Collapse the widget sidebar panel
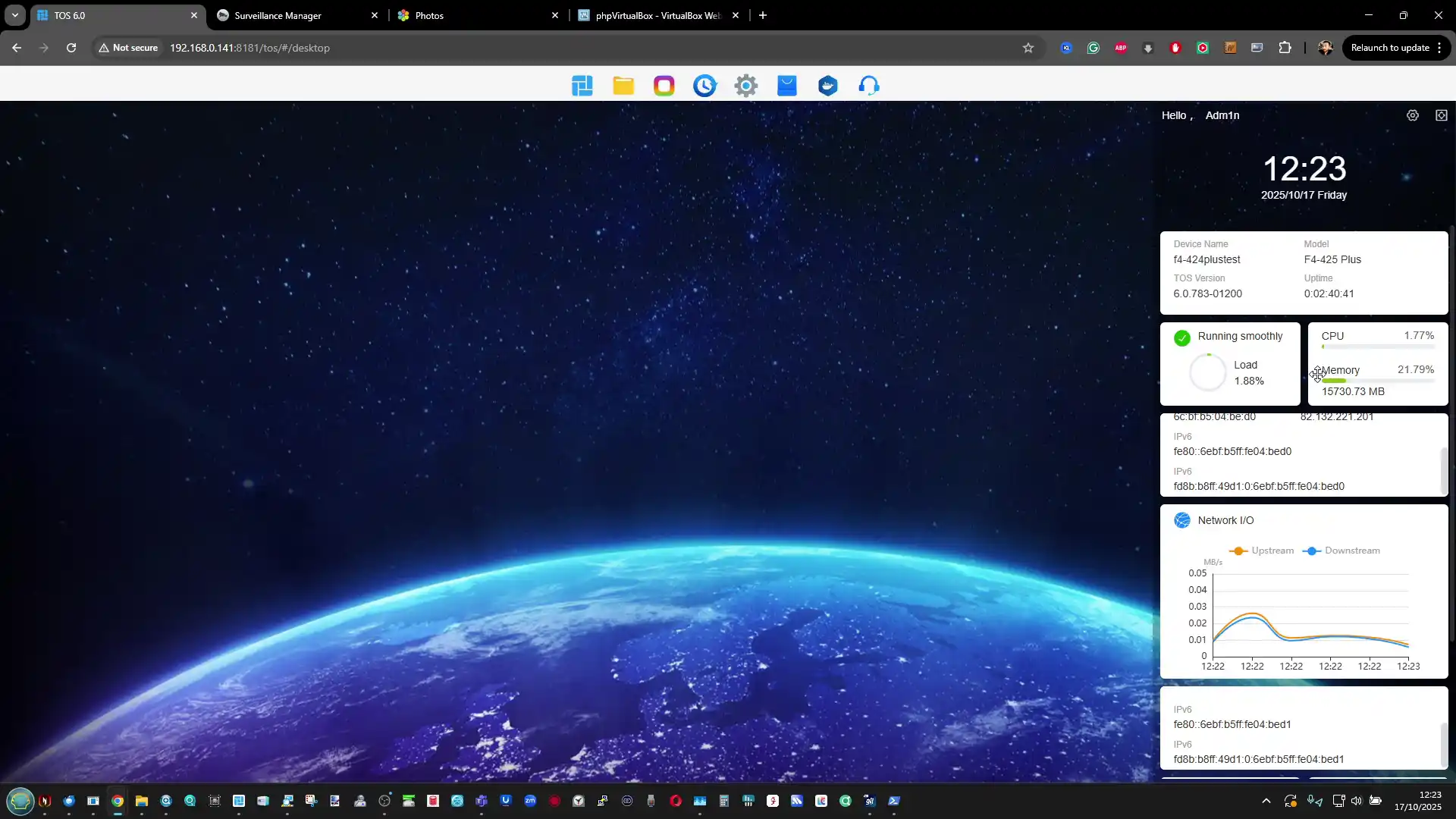Image resolution: width=1456 pixels, height=819 pixels. tap(1442, 115)
